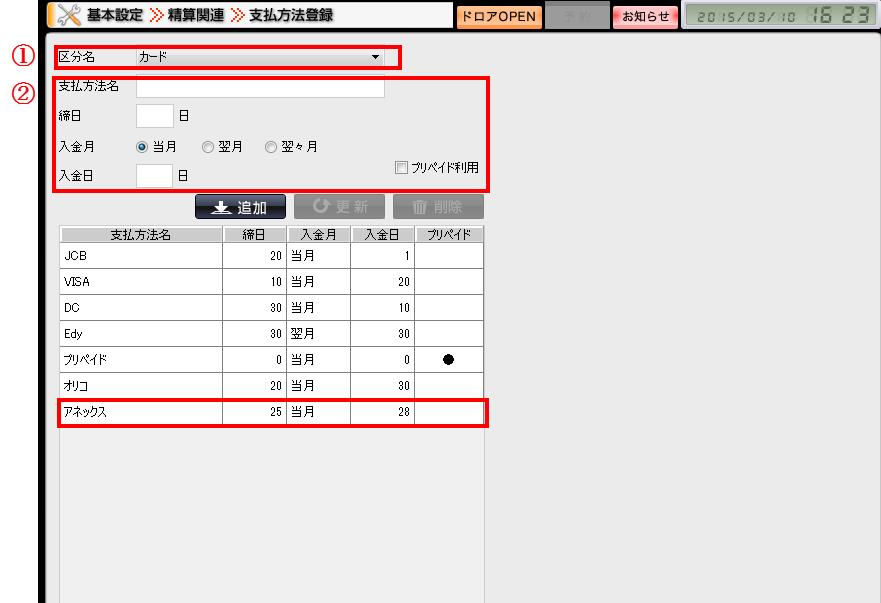Select the VISA payment method row
This screenshot has height=603, width=881.
[x=140, y=282]
